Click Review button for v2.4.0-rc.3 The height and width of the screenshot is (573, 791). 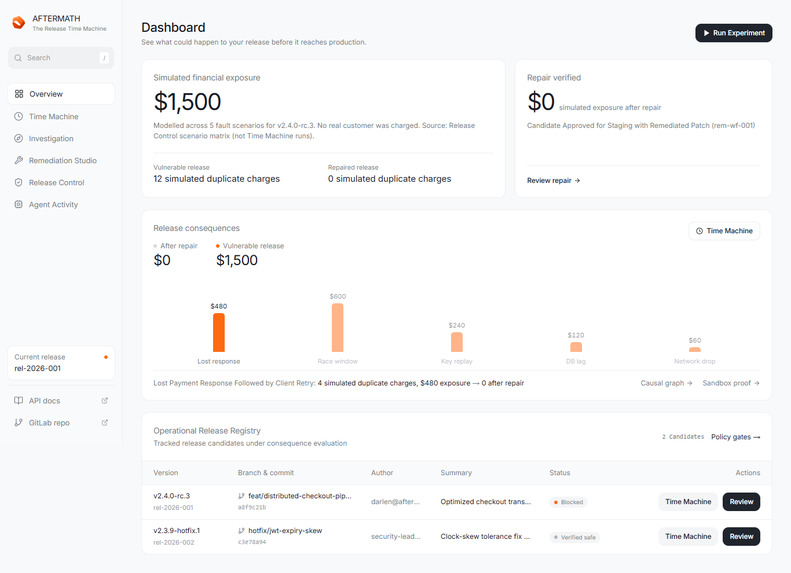pos(741,502)
